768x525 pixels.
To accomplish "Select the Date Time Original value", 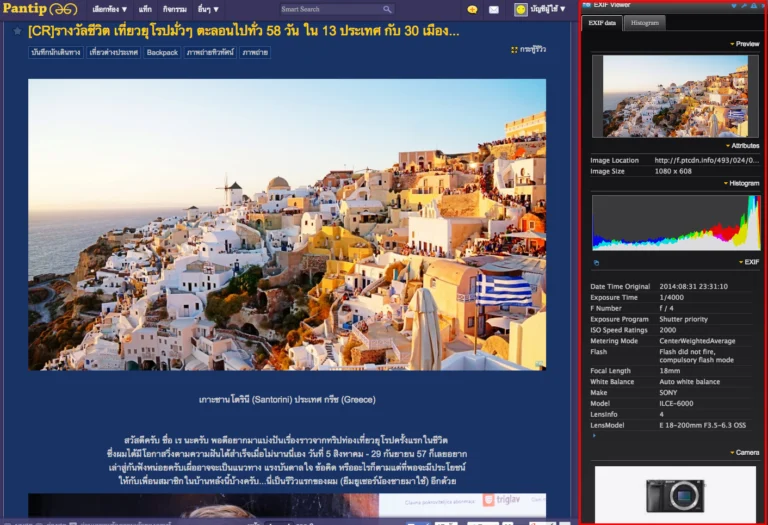I will point(693,286).
